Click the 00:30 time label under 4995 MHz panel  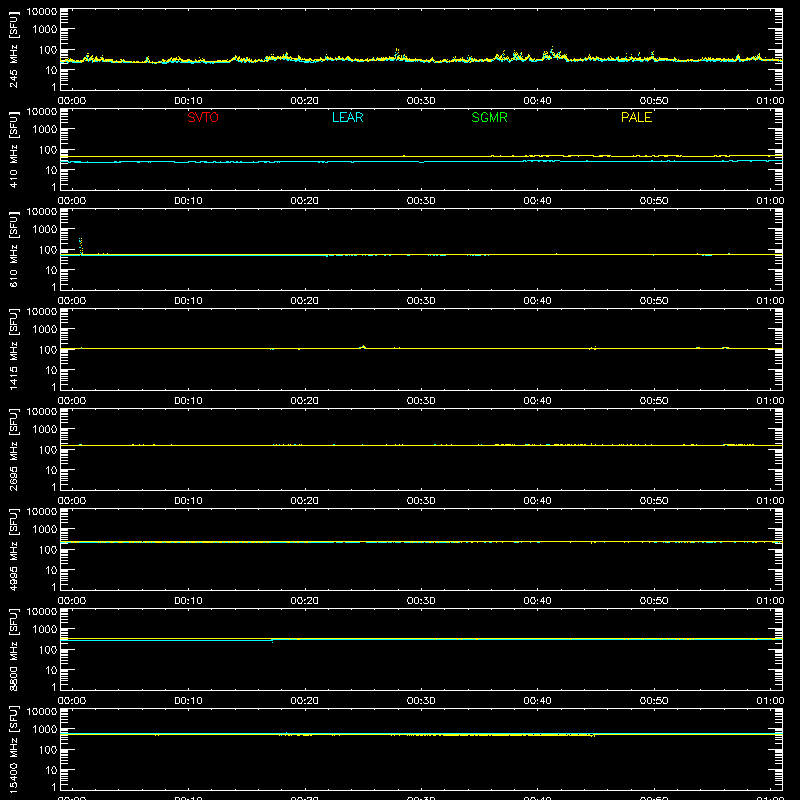(421, 601)
